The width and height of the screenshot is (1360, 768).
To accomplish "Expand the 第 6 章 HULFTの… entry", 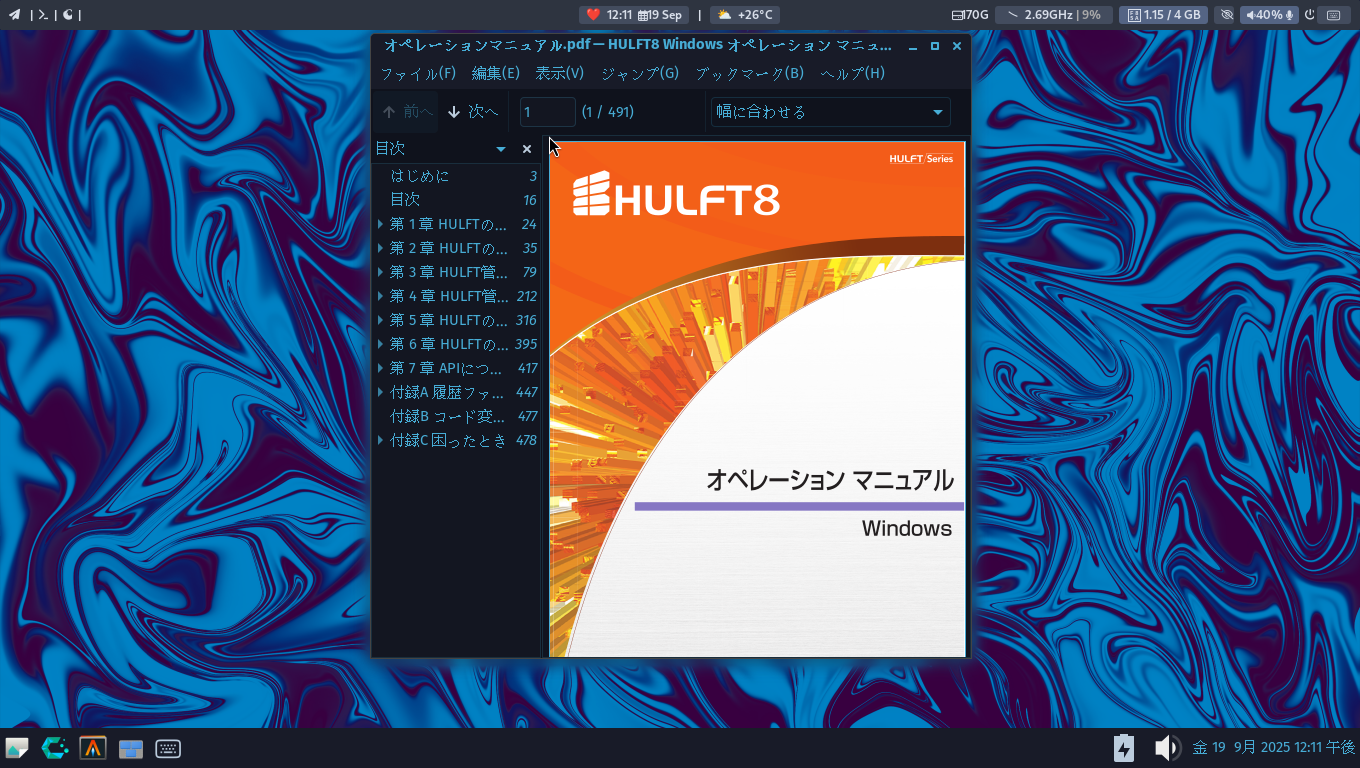I will pos(381,344).
